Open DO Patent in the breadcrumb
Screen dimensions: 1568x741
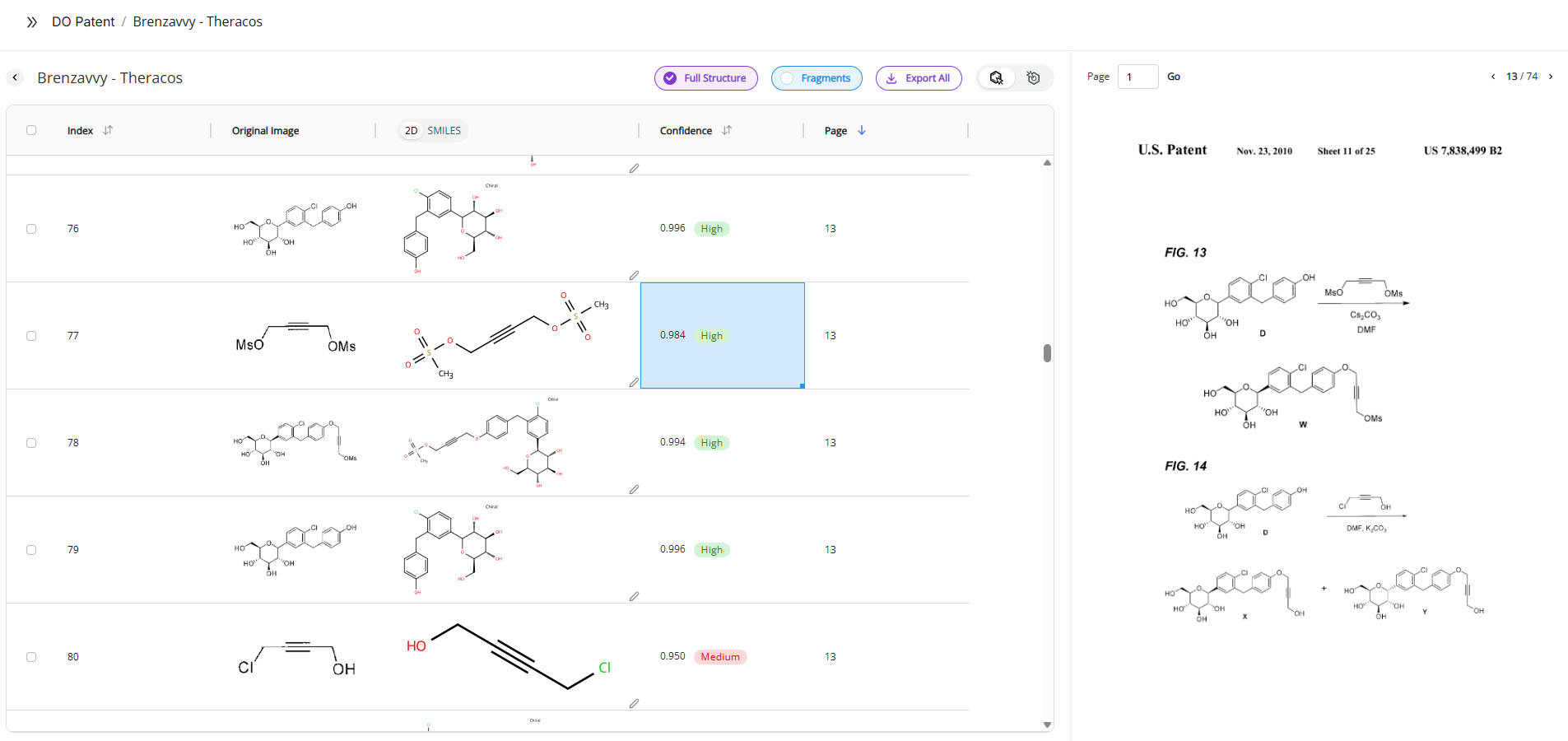(83, 21)
